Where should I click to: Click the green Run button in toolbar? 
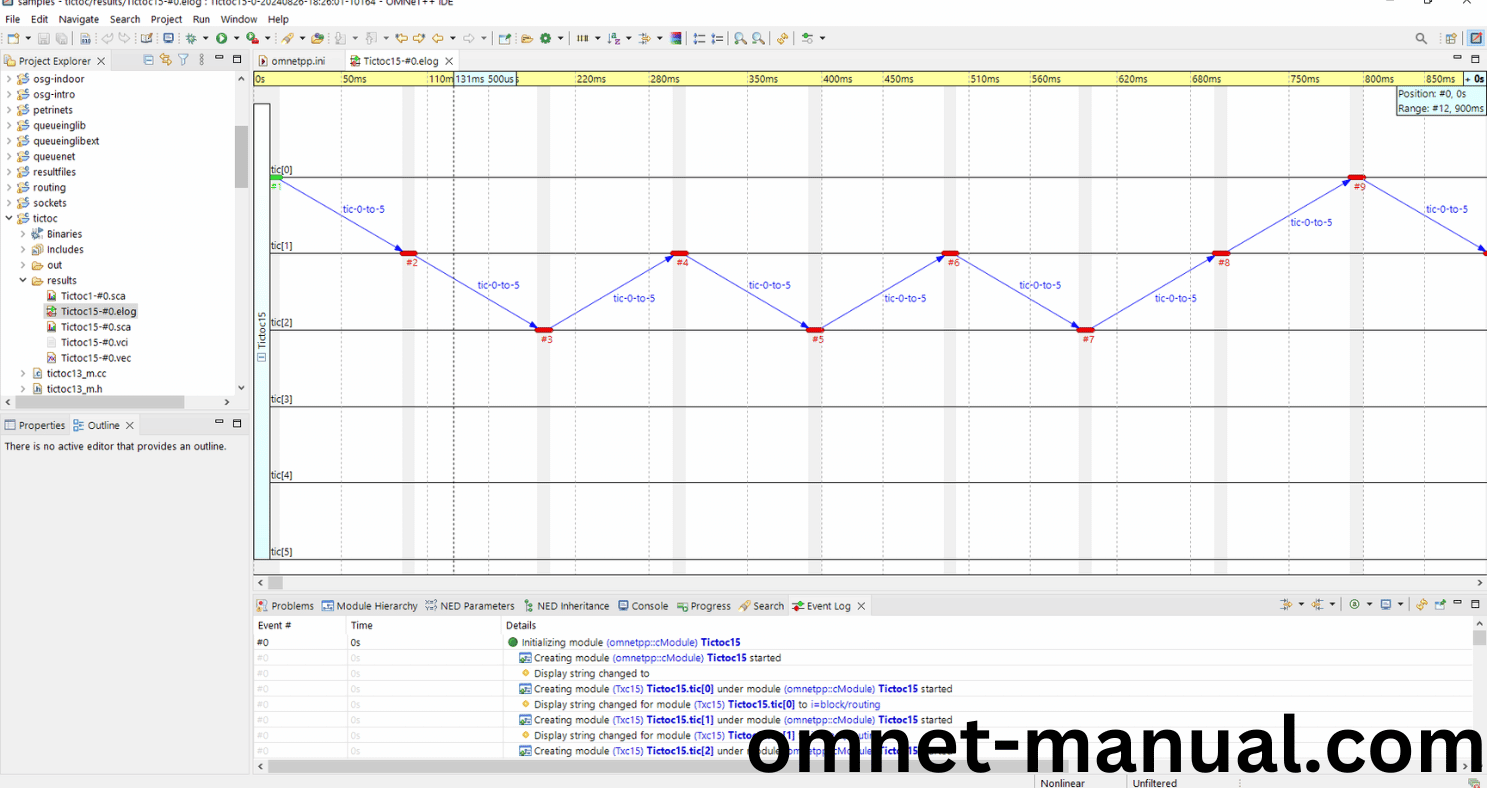click(221, 38)
